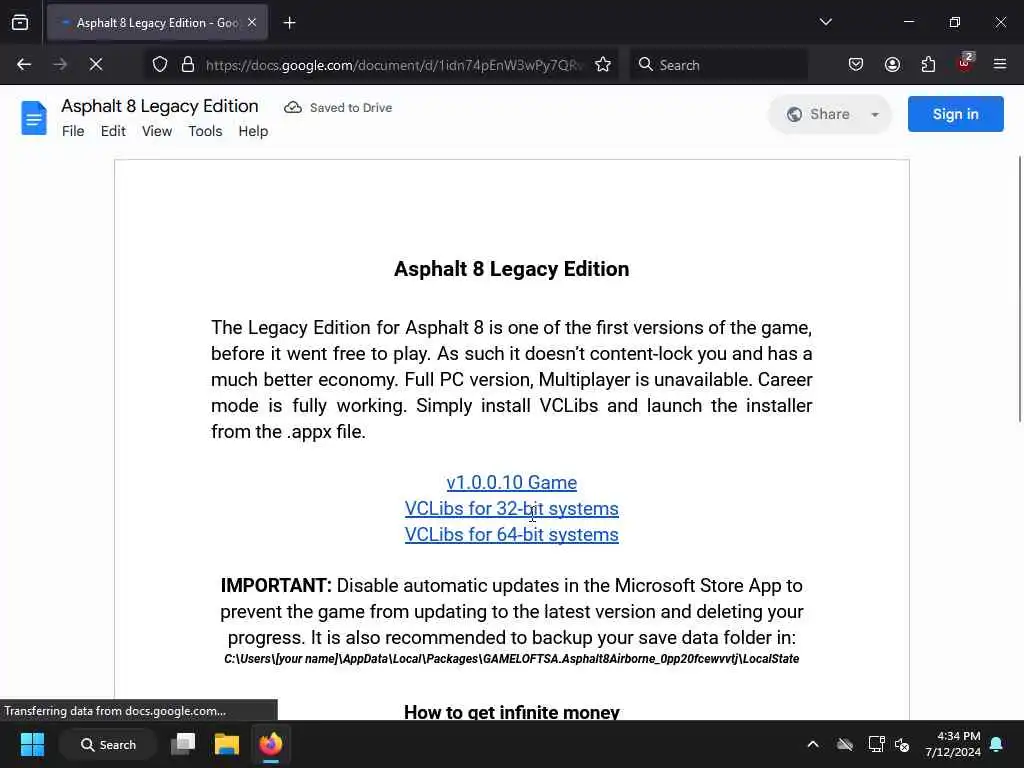Open the Tools menu in Google Docs

(x=205, y=131)
